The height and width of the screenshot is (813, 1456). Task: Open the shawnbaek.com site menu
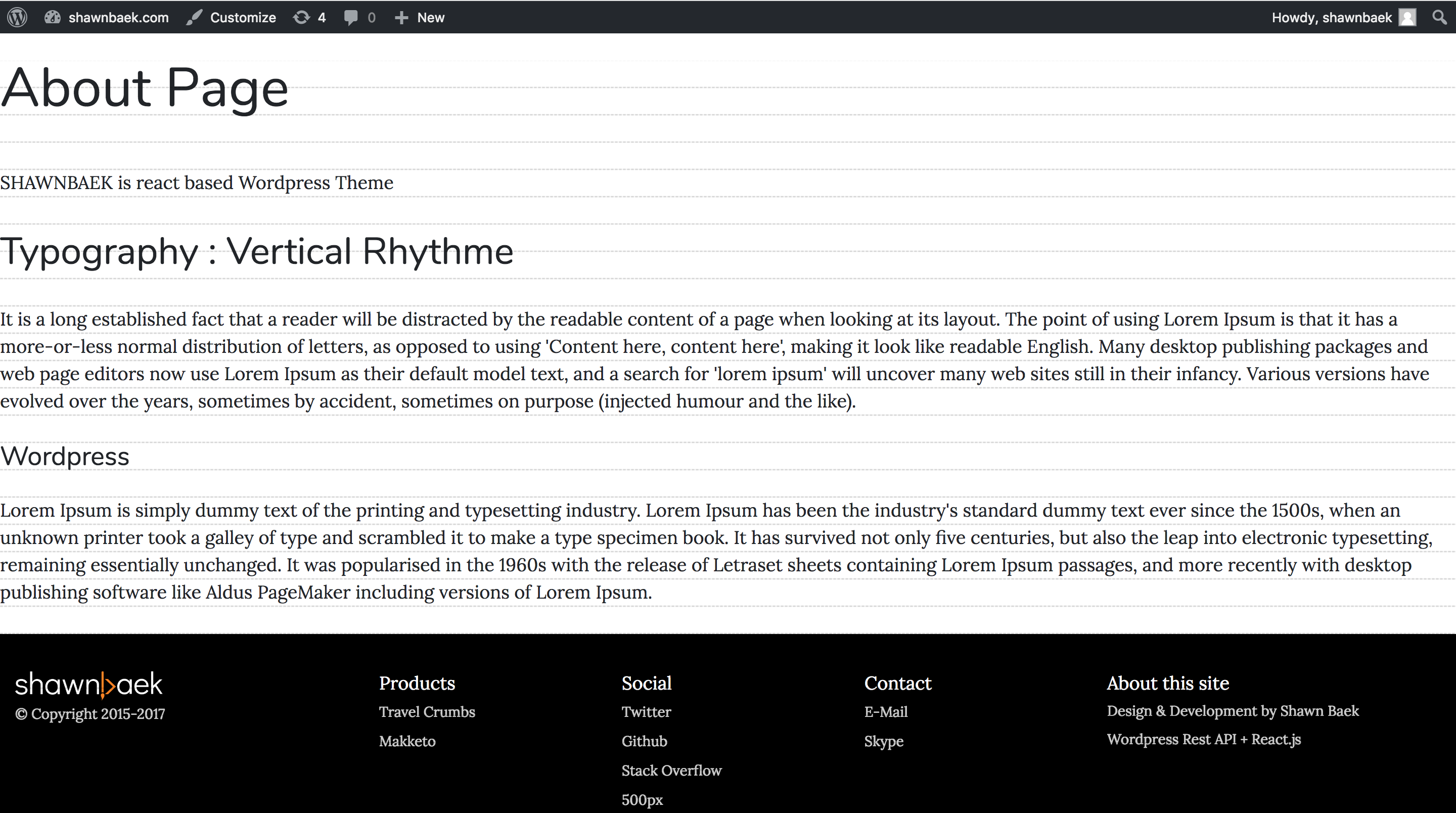click(118, 18)
